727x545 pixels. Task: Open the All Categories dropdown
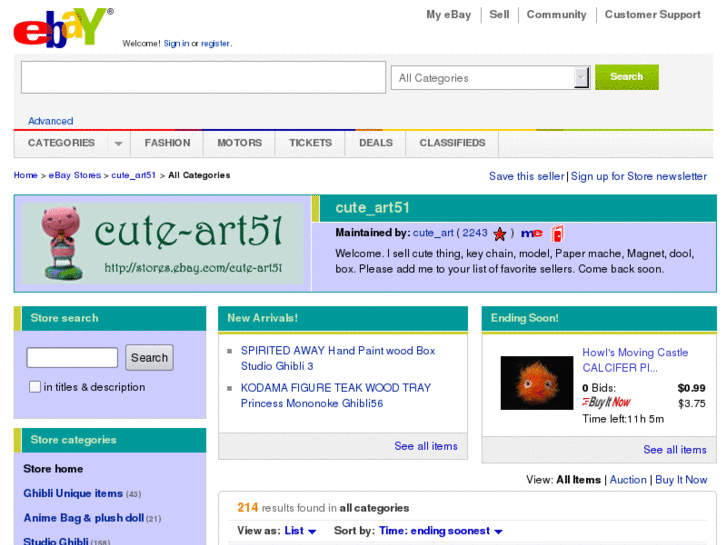click(x=491, y=78)
